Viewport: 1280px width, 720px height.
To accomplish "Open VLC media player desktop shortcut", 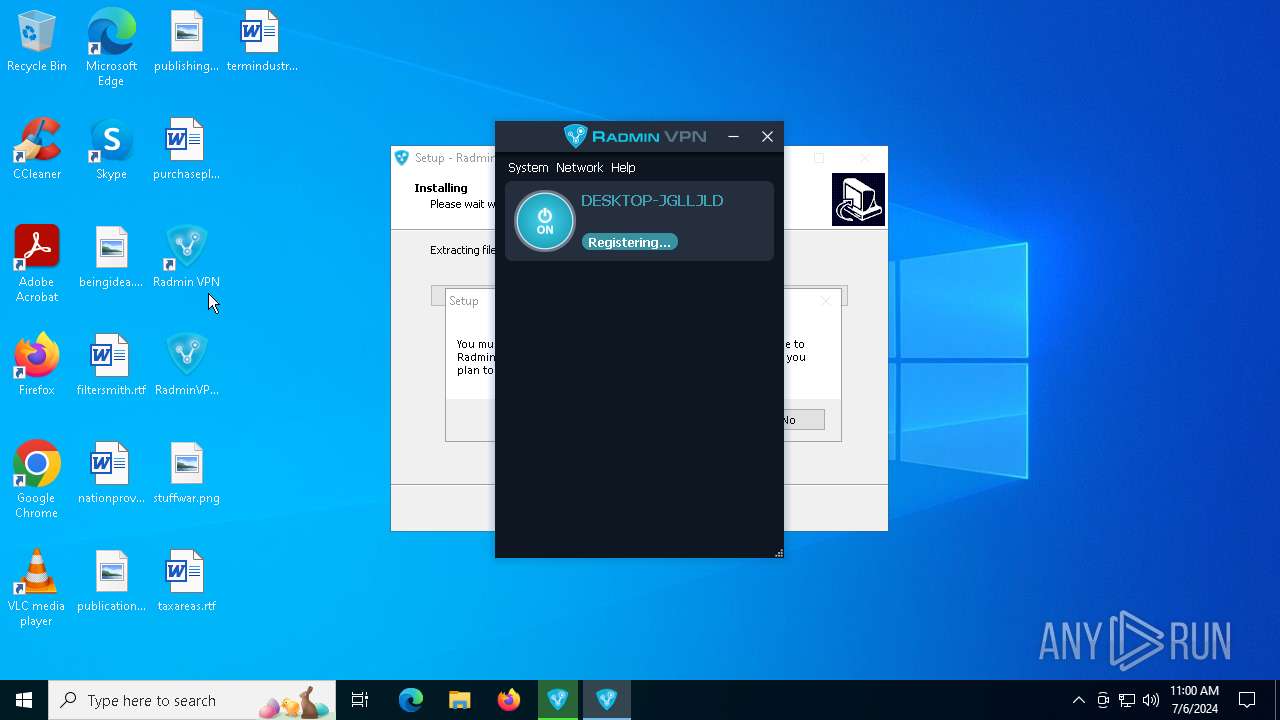I will pyautogui.click(x=37, y=588).
